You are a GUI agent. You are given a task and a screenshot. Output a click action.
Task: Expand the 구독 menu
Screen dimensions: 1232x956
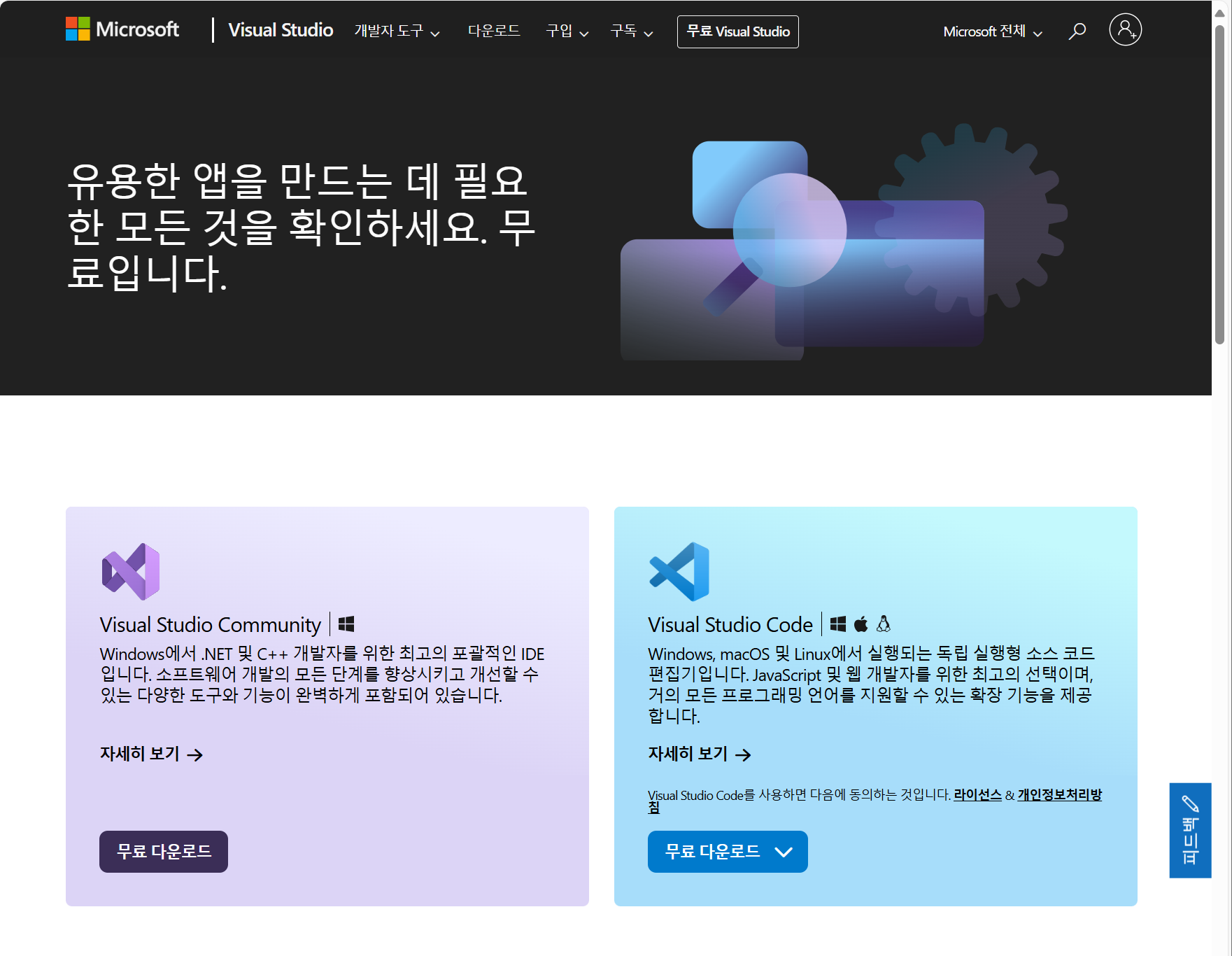pos(632,31)
